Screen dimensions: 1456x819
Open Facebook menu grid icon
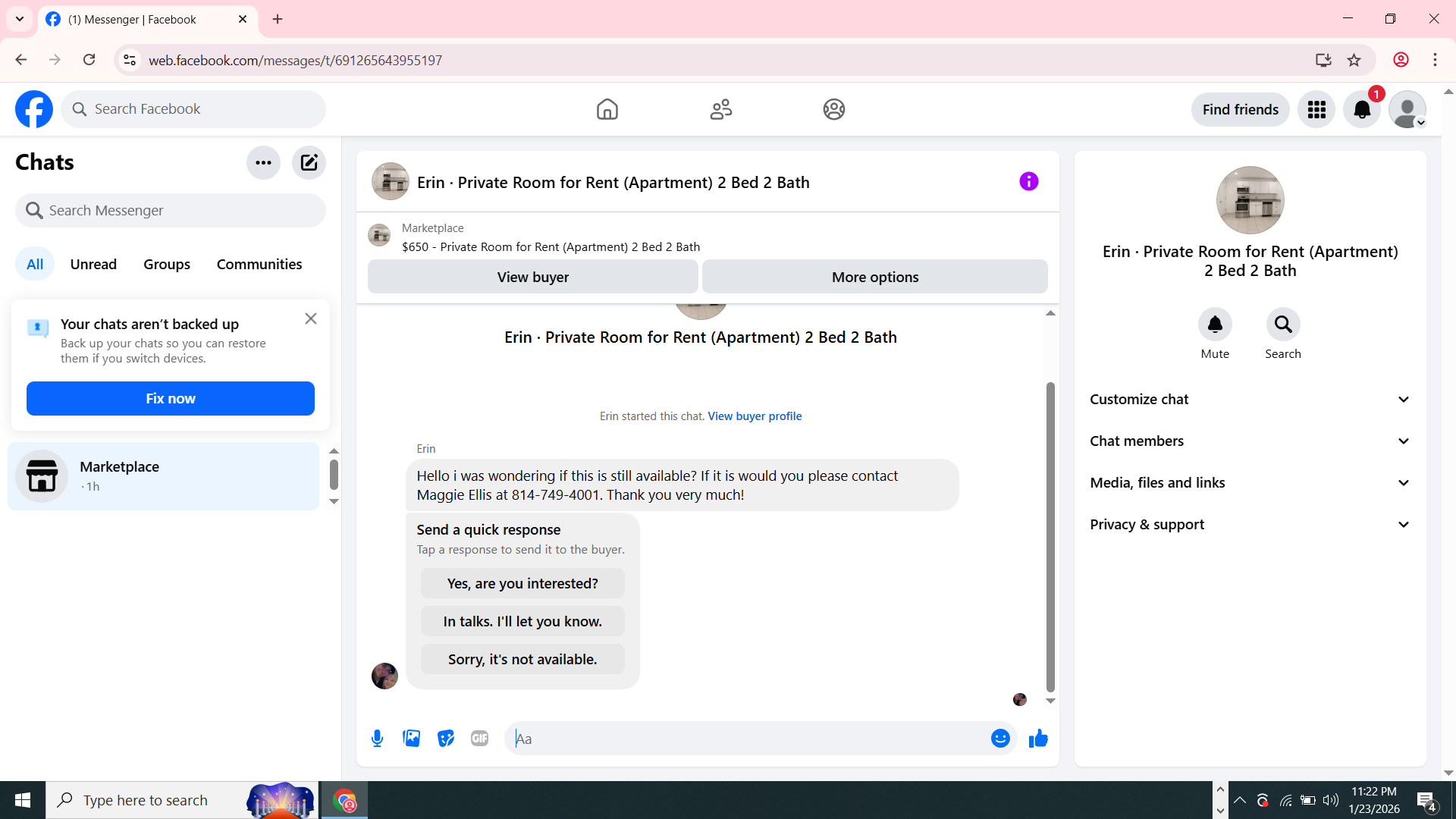pyautogui.click(x=1316, y=109)
